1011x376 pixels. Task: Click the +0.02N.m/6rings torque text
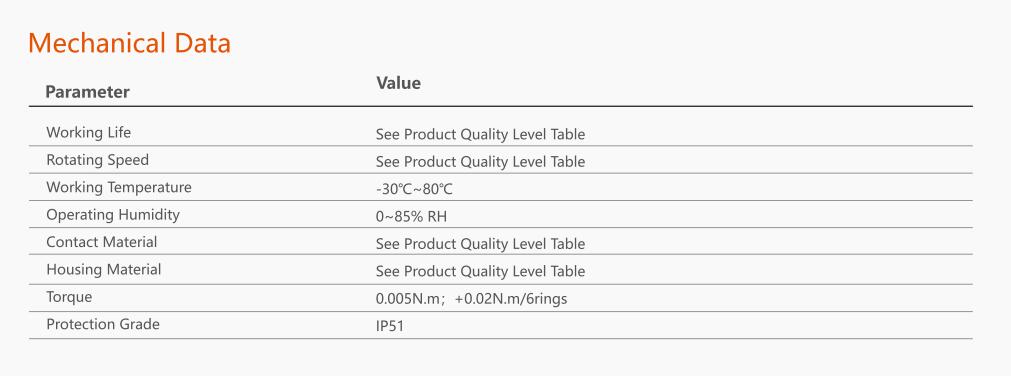[x=511, y=299]
